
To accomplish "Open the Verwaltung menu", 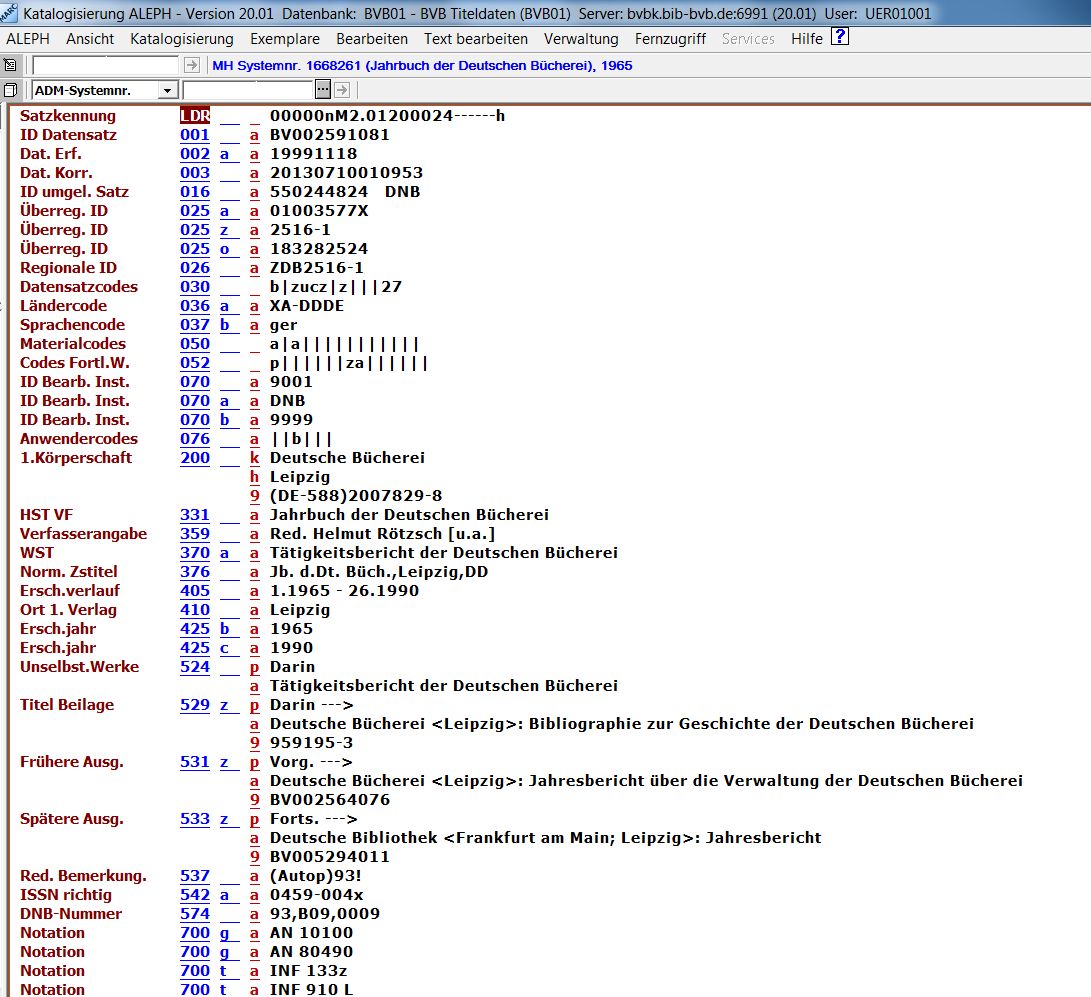I will pos(581,39).
